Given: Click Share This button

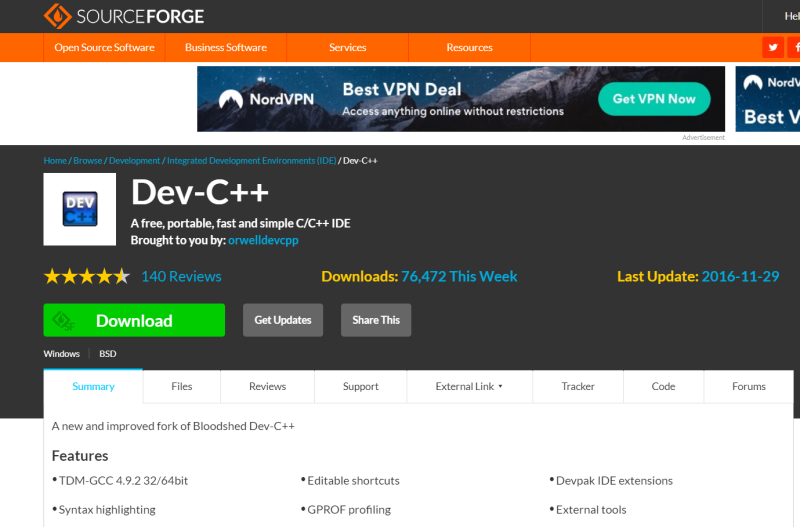Looking at the screenshot, I should tap(376, 320).
